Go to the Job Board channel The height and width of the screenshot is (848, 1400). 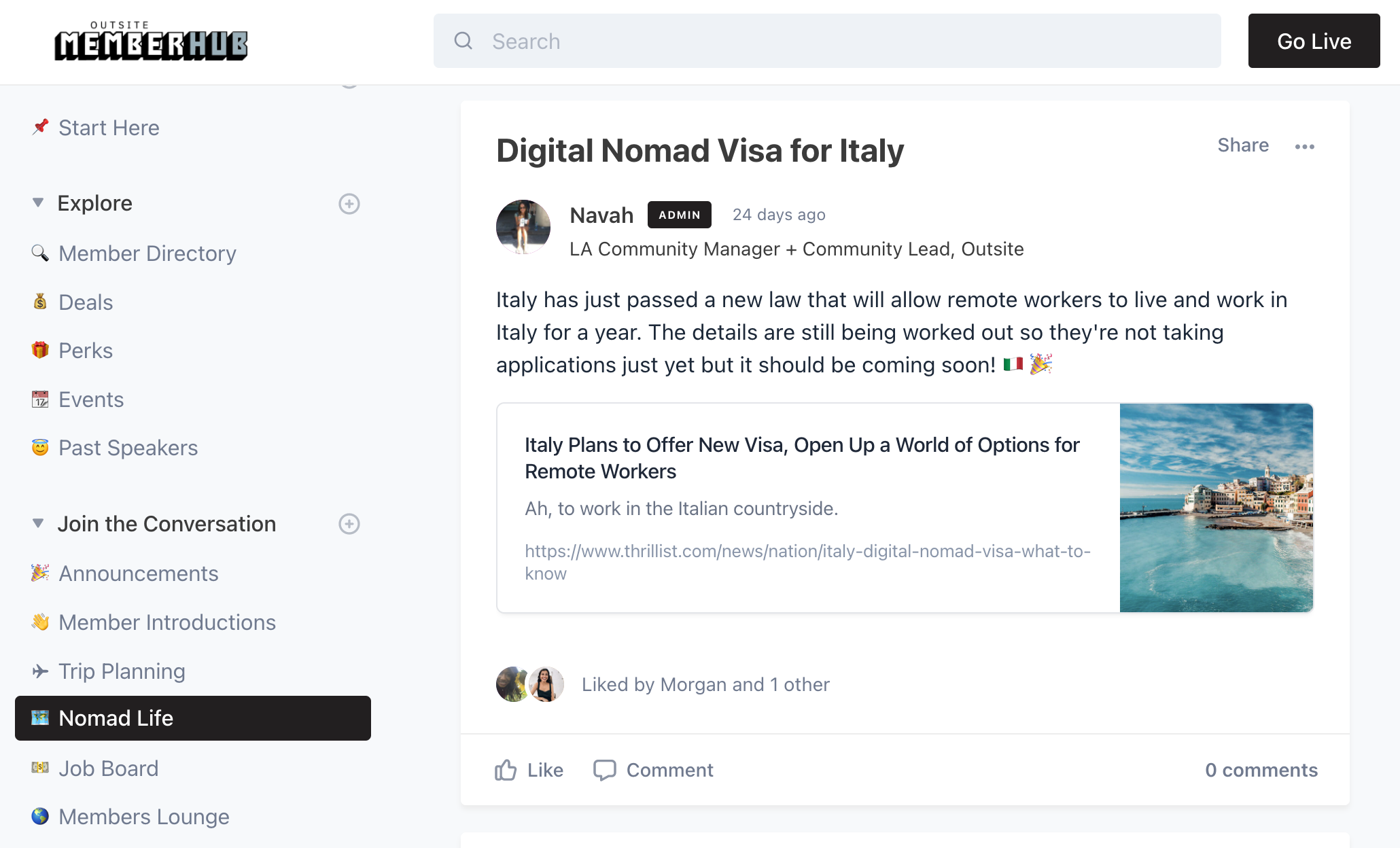[x=107, y=768]
